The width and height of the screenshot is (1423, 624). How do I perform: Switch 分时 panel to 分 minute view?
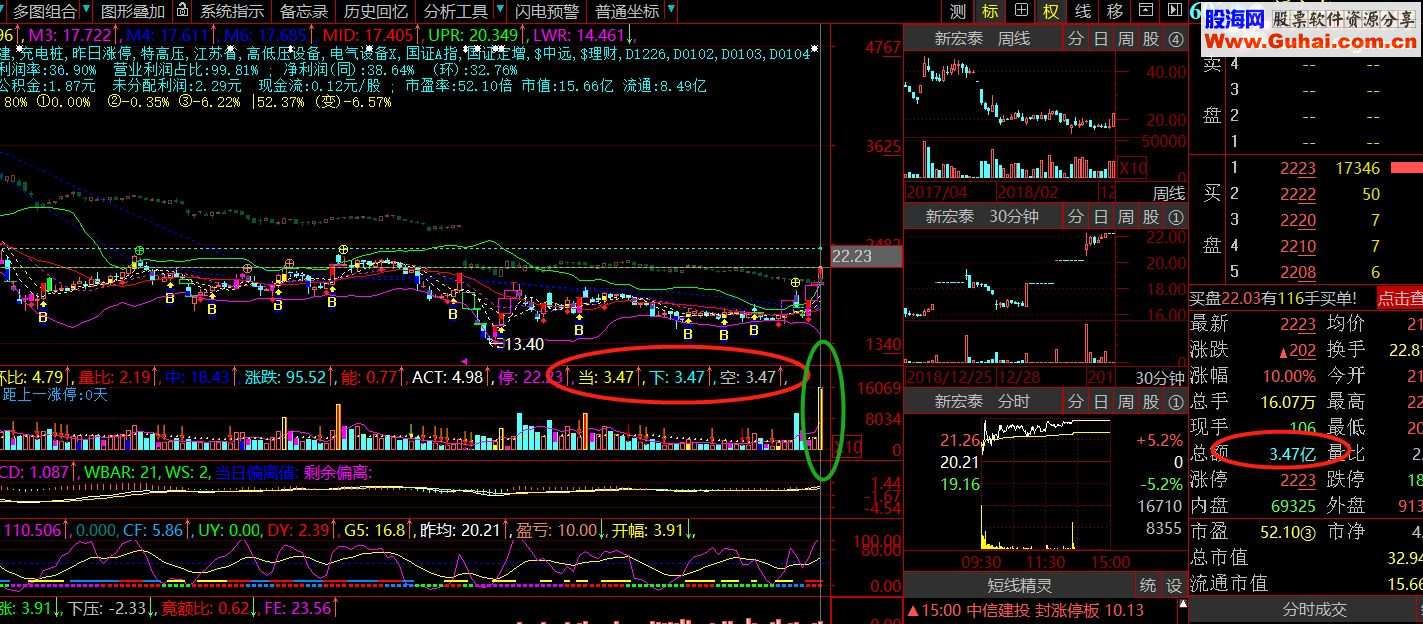pyautogui.click(x=1075, y=401)
